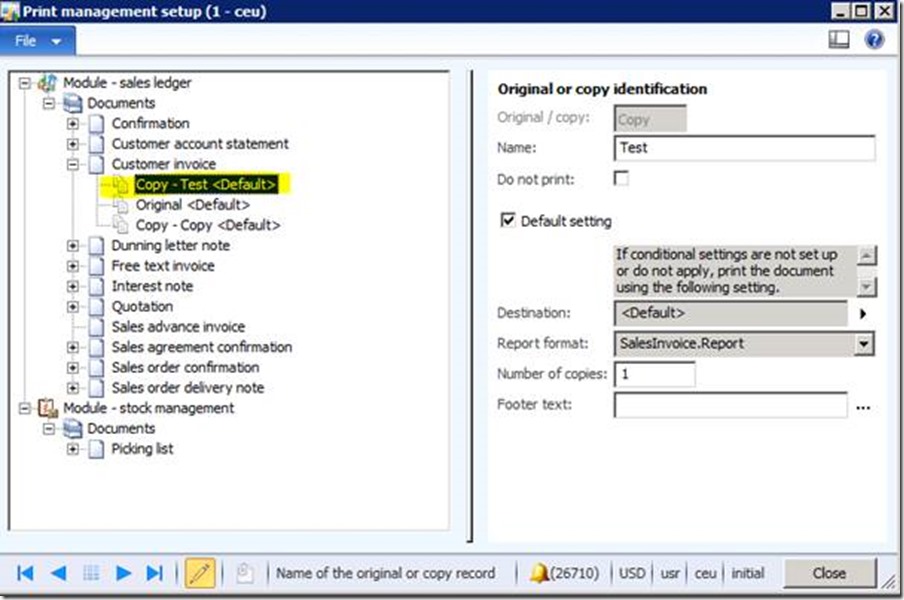Expand the Picking list documents node
The height and width of the screenshot is (600, 904).
point(71,449)
